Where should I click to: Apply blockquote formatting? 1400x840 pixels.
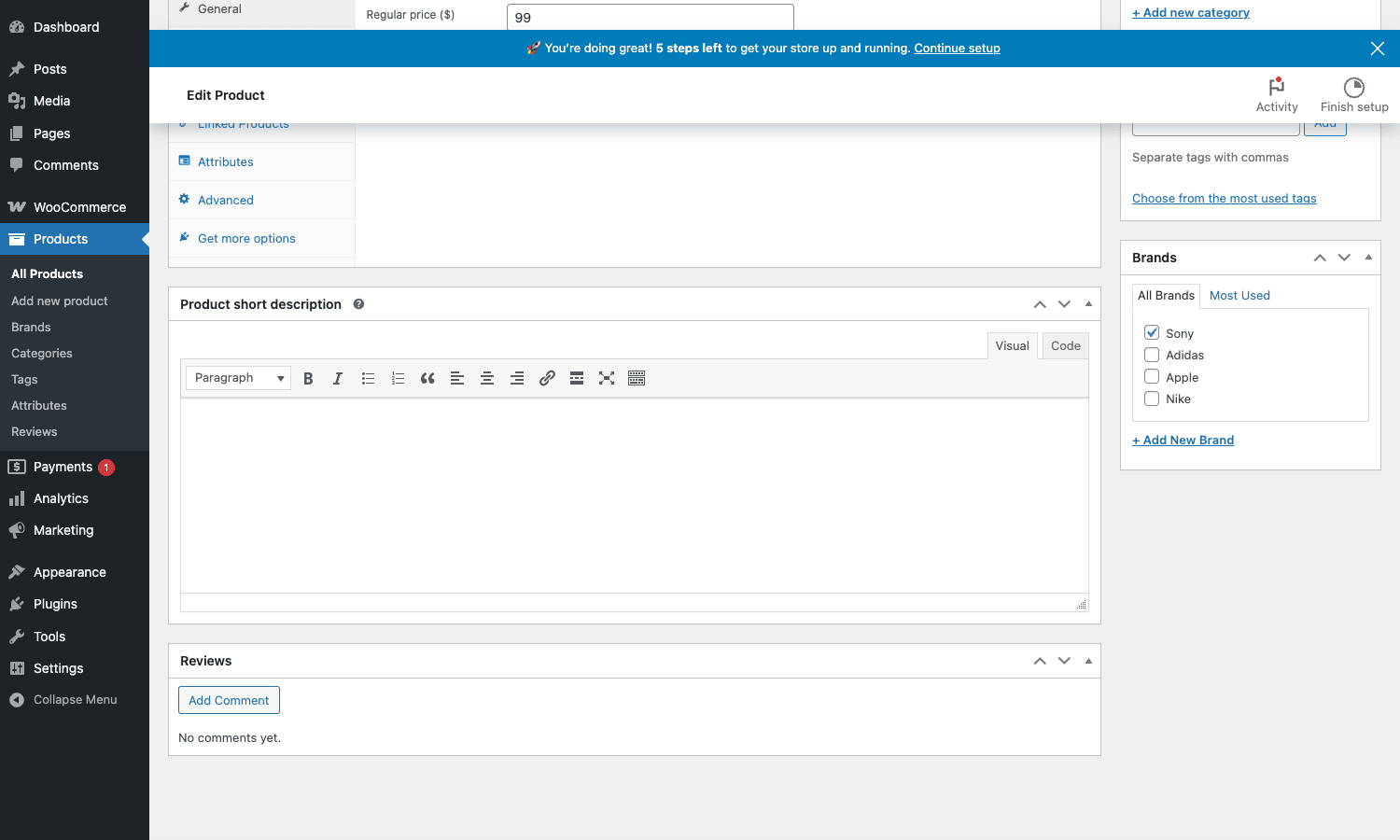pyautogui.click(x=427, y=378)
